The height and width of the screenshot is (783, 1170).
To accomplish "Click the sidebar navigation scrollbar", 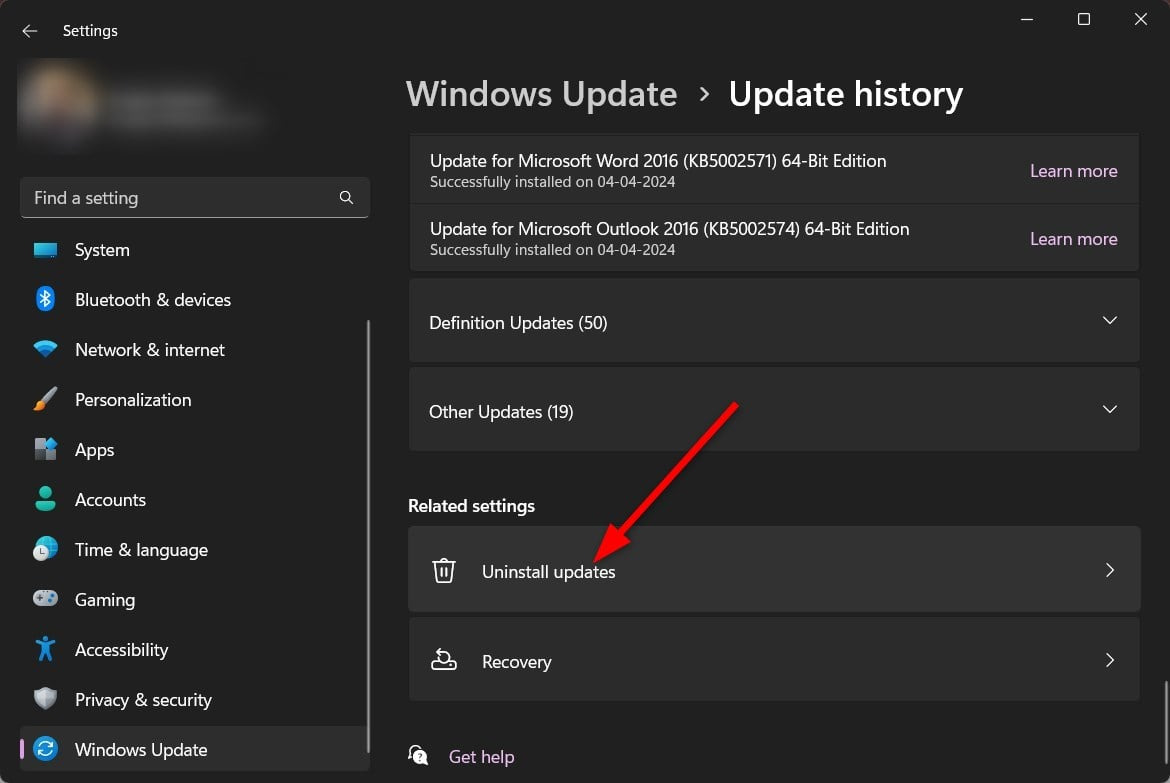I will tap(368, 536).
